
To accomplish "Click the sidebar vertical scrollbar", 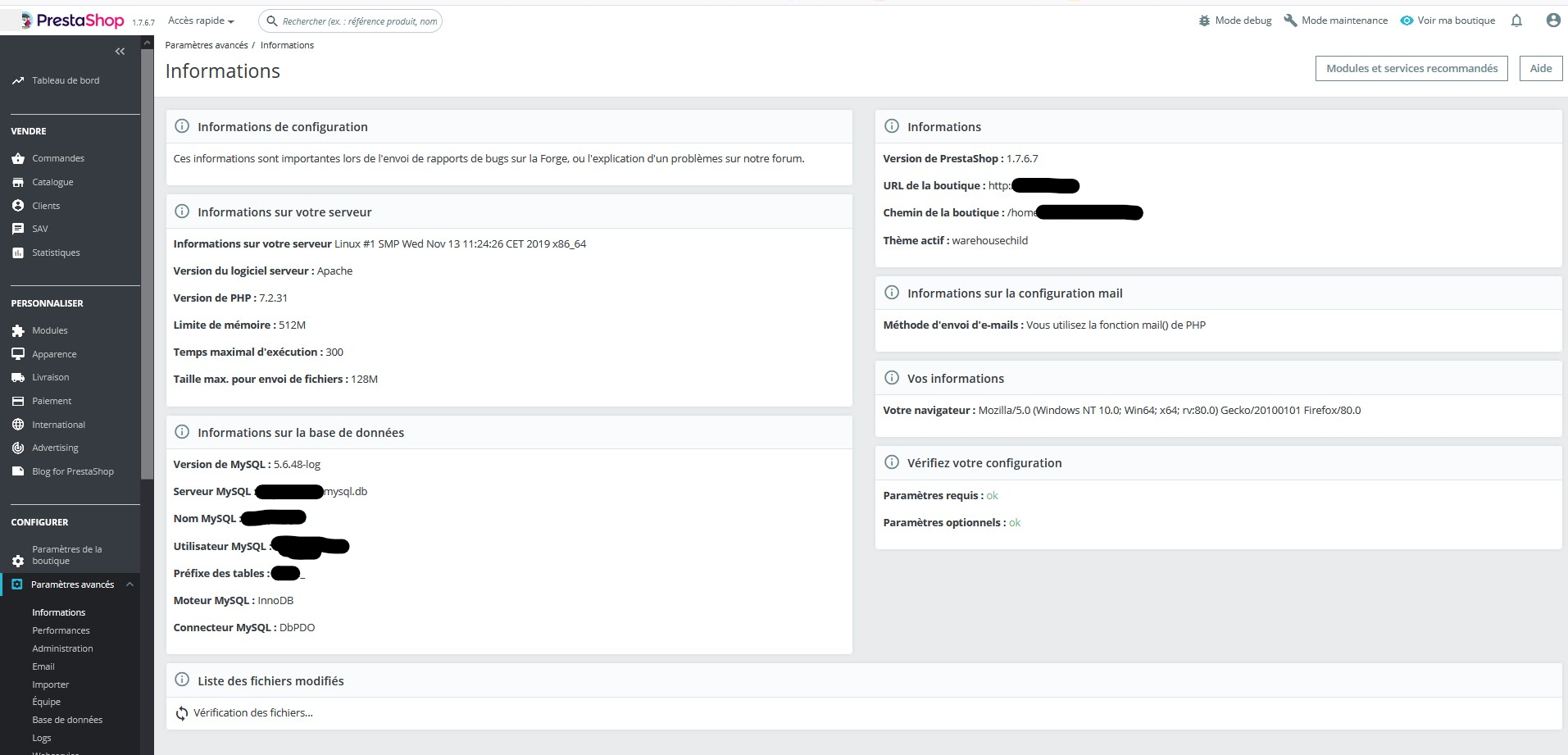I will (148, 262).
